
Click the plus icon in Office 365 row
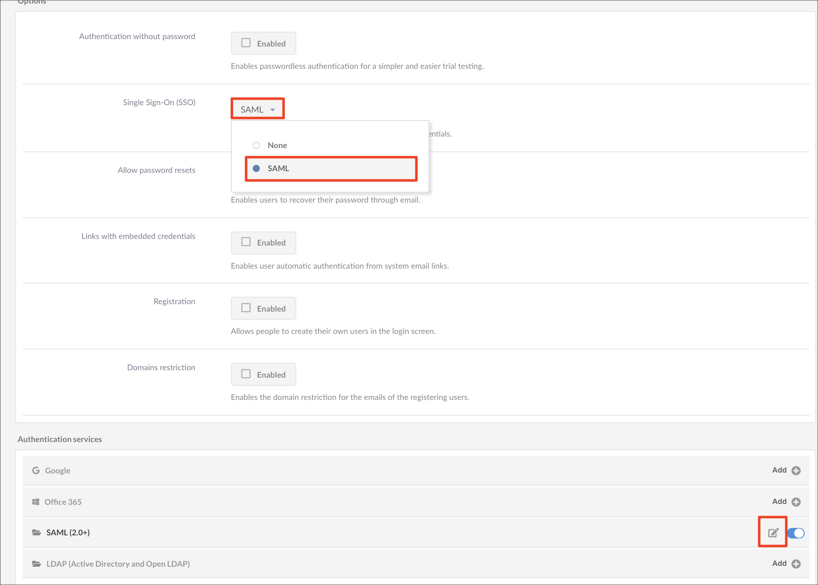coord(796,502)
